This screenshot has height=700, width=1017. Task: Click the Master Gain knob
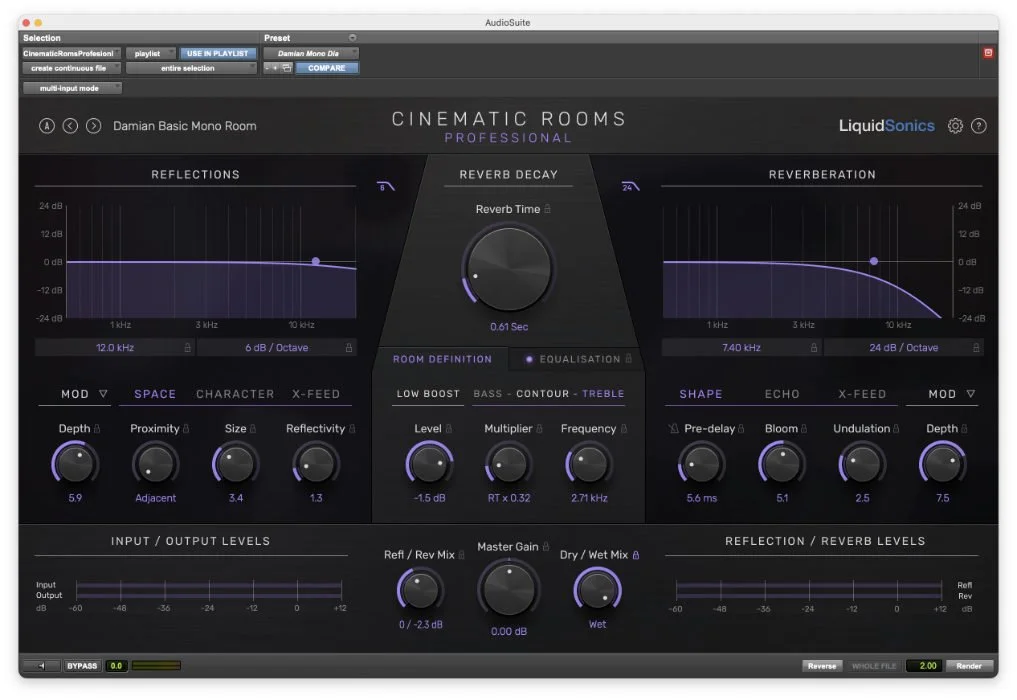(x=508, y=590)
